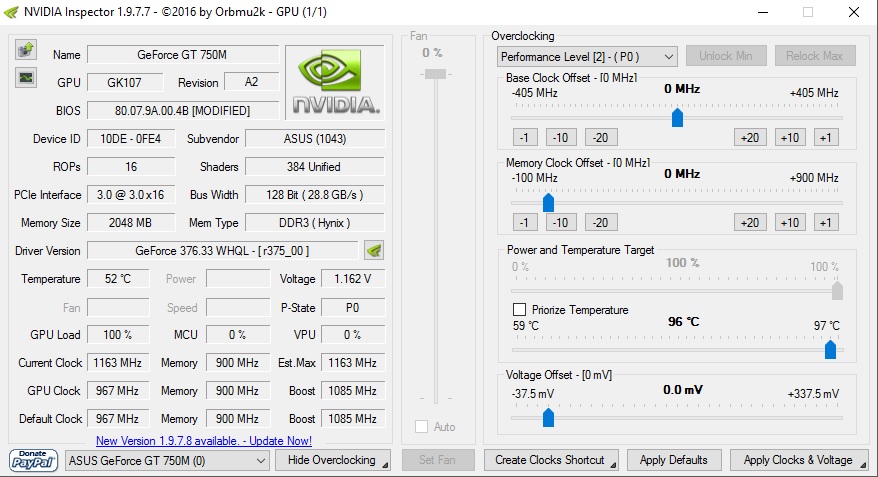This screenshot has width=878, height=477.
Task: Click the NVIDIA Inspector title bar icon
Action: point(11,12)
